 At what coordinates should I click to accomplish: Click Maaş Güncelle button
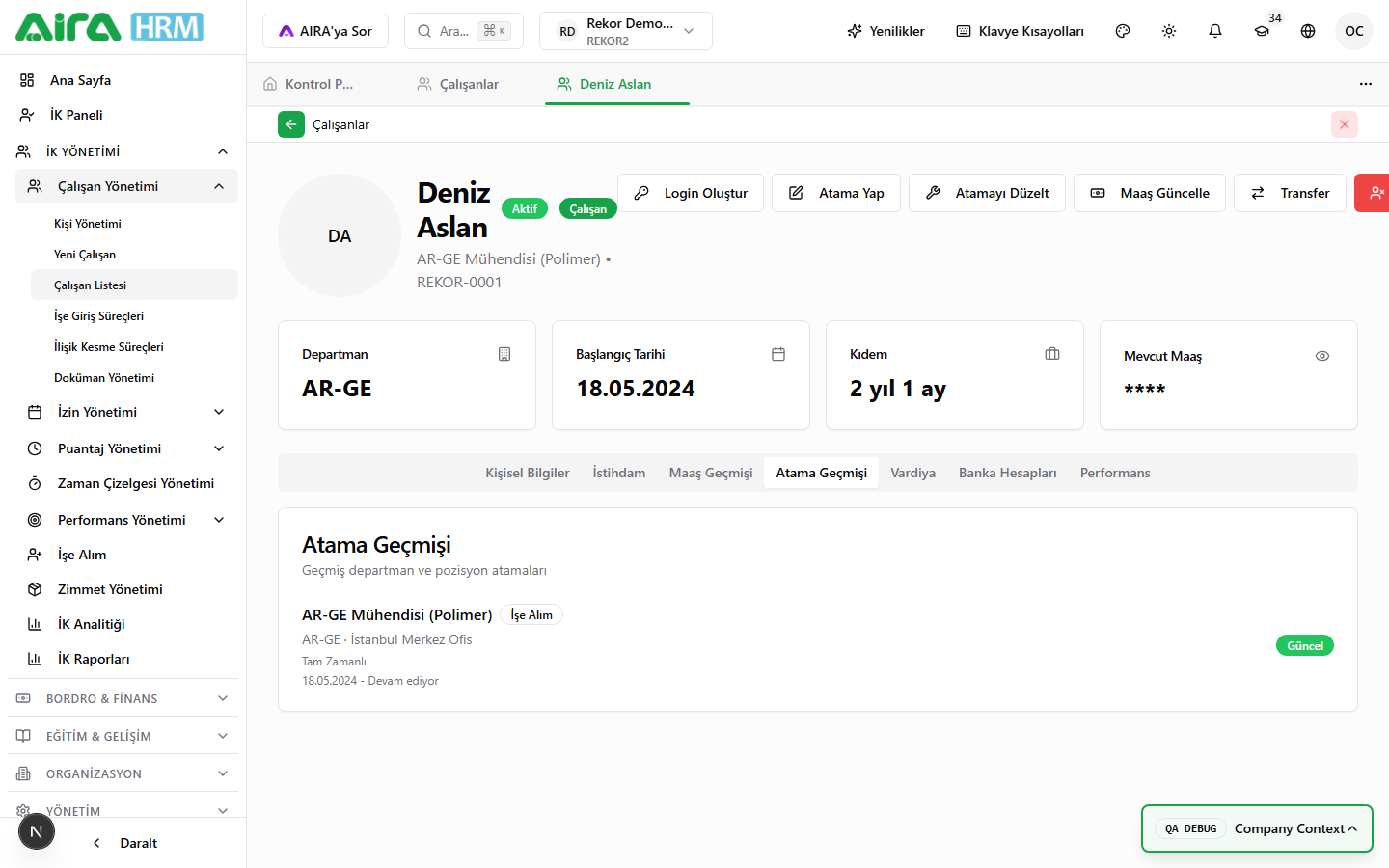[1150, 193]
